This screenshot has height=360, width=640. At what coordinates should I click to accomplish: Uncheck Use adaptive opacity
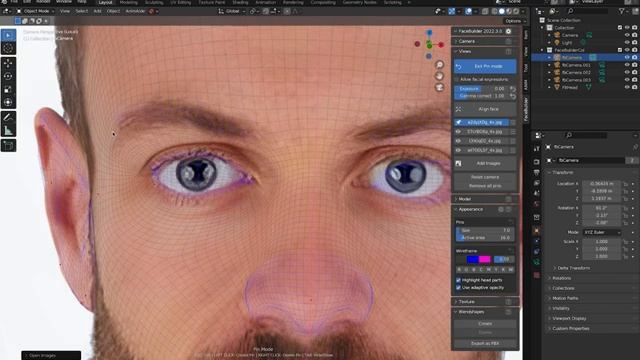tap(458, 288)
